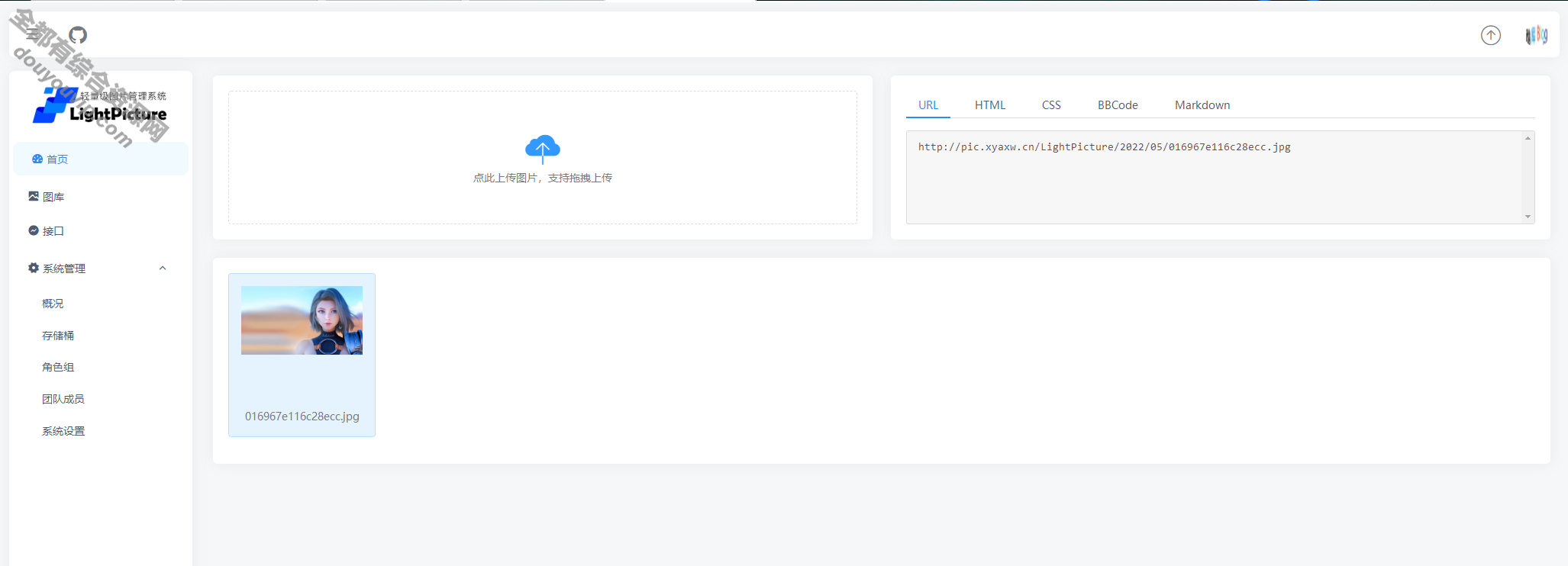
Task: Toggle the sidebar hamburger menu
Action: pos(33,35)
